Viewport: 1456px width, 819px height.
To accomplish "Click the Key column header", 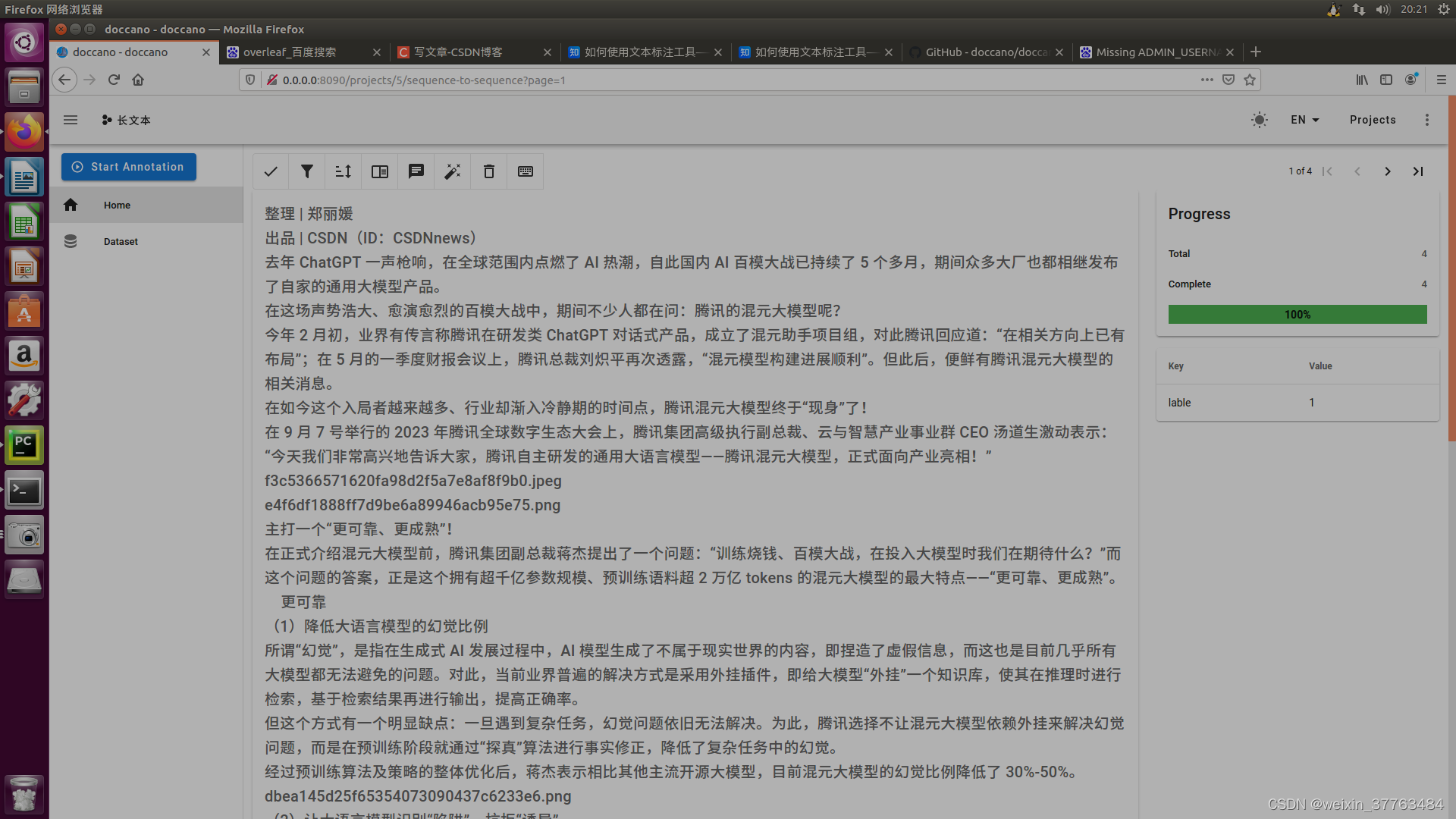I will (x=1175, y=366).
